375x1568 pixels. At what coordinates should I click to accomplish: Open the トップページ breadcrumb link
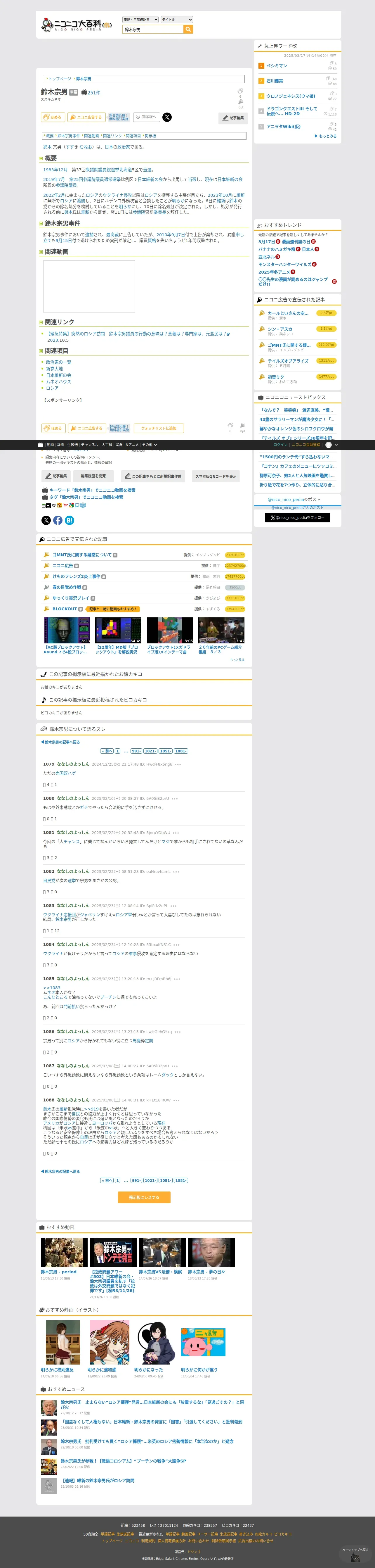click(x=59, y=79)
